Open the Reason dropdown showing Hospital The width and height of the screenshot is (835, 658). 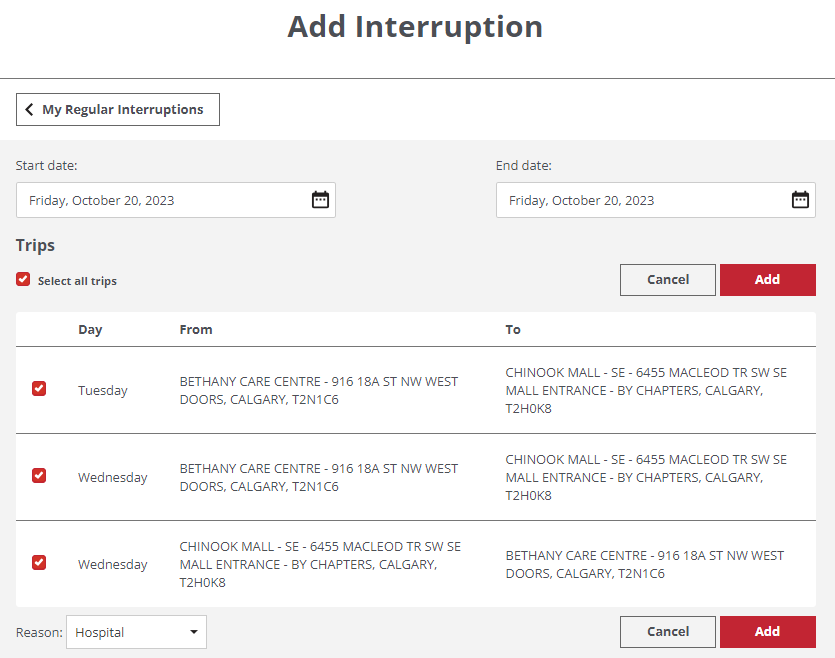coord(136,631)
